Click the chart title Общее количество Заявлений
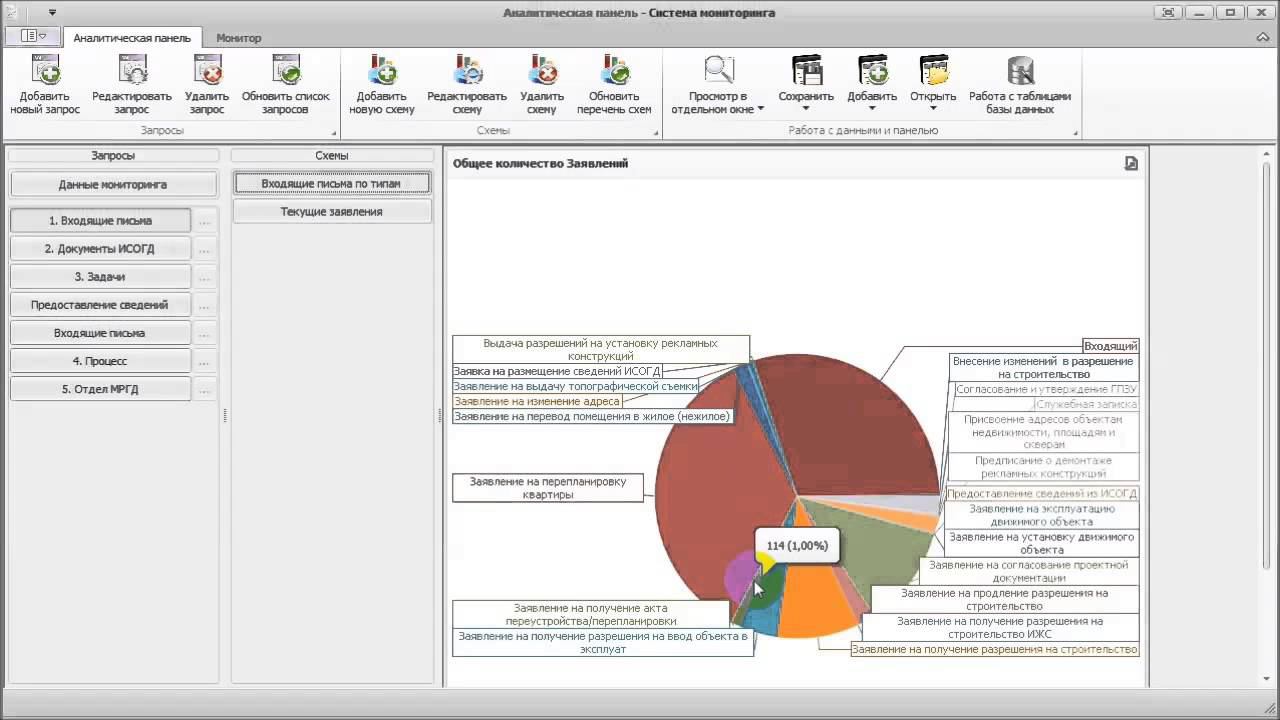Viewport: 1280px width, 720px height. (x=540, y=163)
